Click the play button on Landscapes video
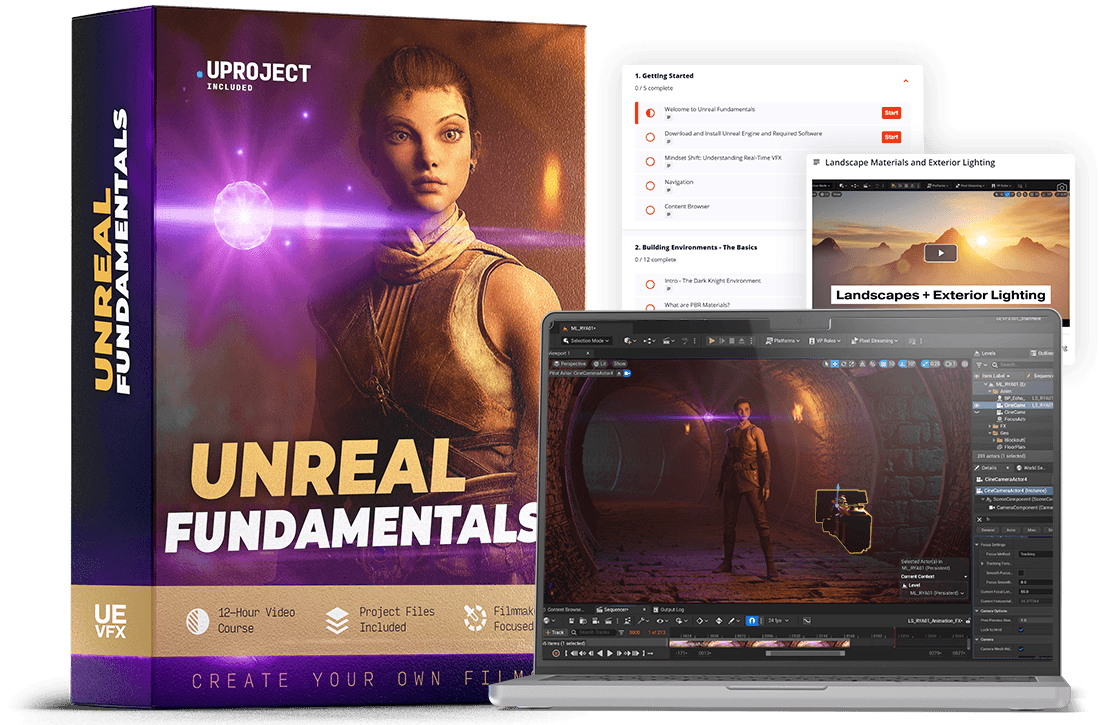Image resolution: width=1100 pixels, height=725 pixels. 941,253
